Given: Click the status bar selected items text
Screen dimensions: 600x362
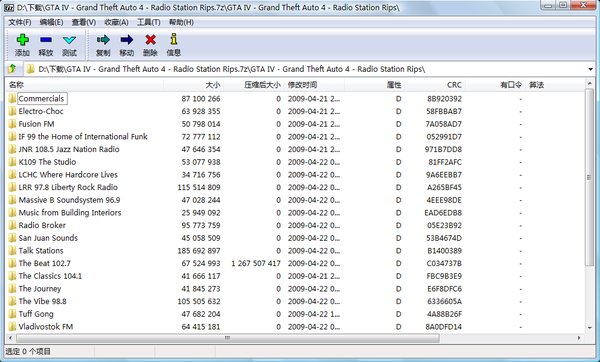Looking at the screenshot, I should coord(28,351).
